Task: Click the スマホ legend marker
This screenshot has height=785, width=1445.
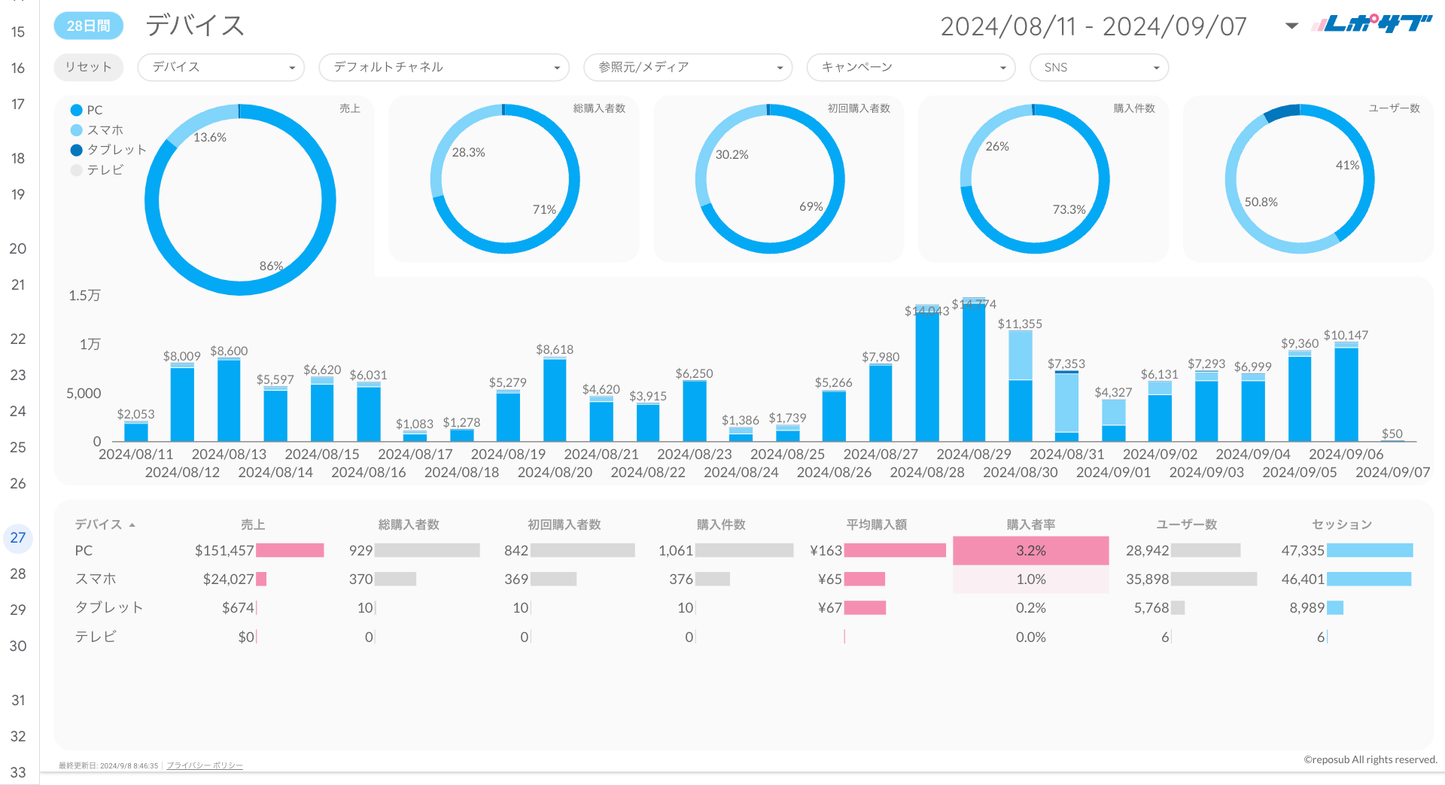Action: tap(76, 130)
